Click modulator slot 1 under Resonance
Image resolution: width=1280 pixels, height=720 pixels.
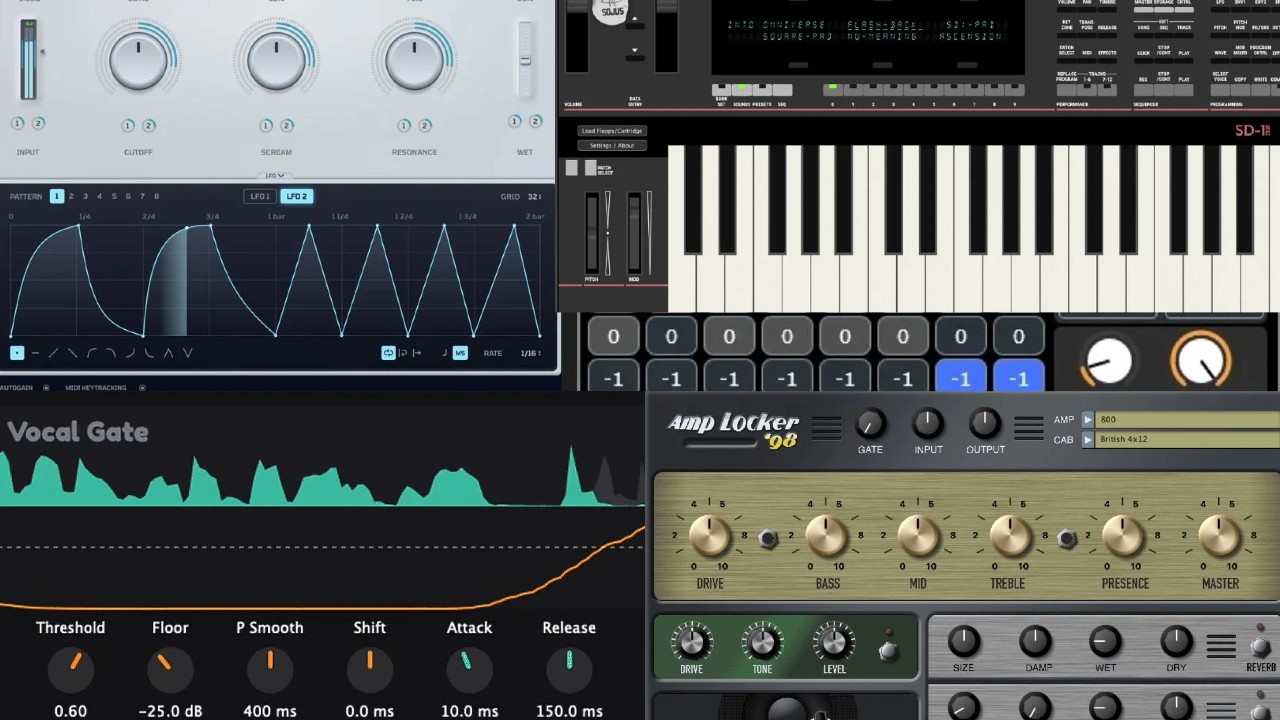point(404,126)
